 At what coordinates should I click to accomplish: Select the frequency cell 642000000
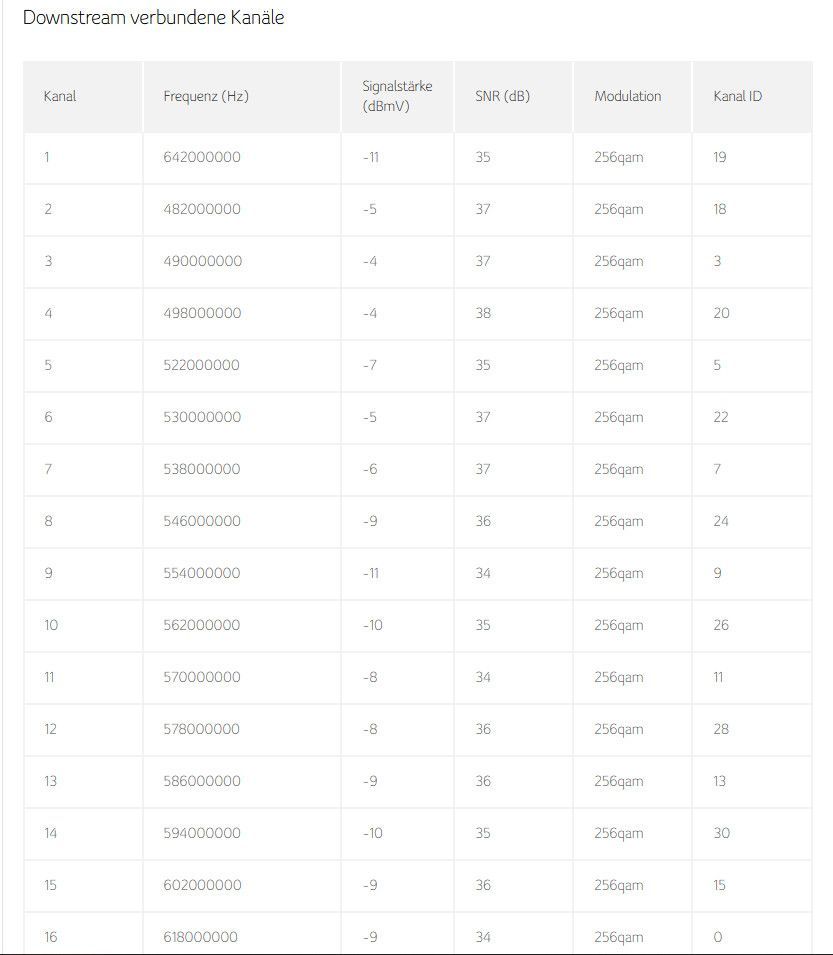coord(202,157)
